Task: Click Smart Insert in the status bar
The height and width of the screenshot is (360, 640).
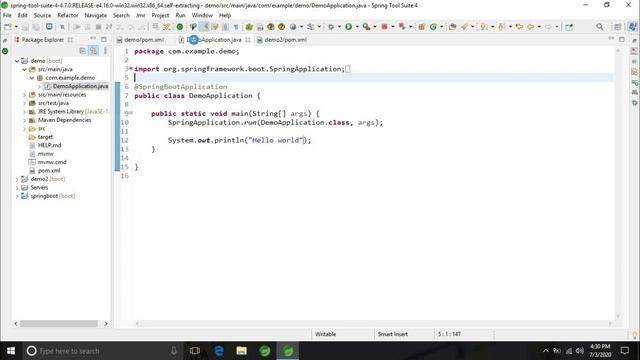Action: pyautogui.click(x=393, y=334)
